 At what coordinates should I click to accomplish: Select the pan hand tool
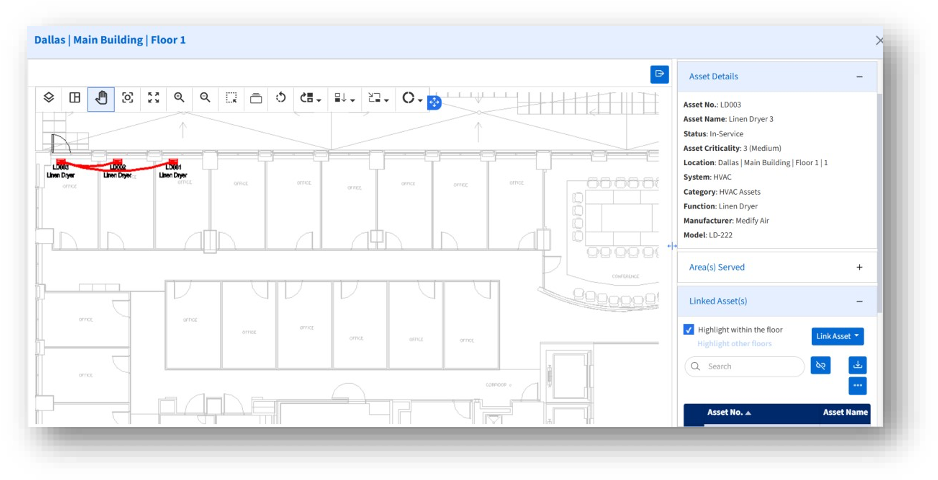click(x=101, y=98)
